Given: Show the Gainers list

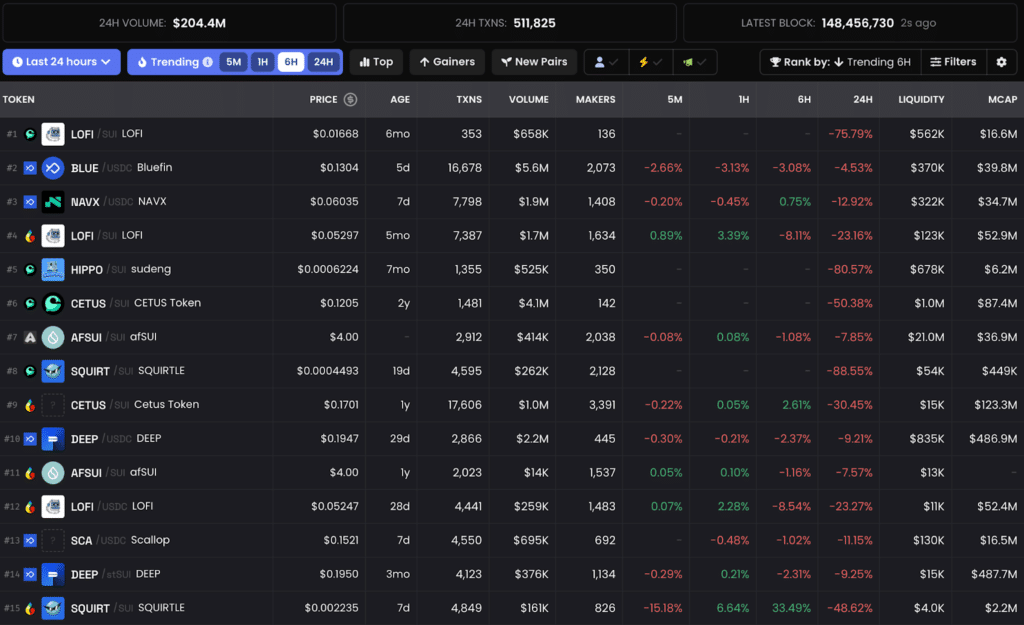Looking at the screenshot, I should click(x=447, y=62).
